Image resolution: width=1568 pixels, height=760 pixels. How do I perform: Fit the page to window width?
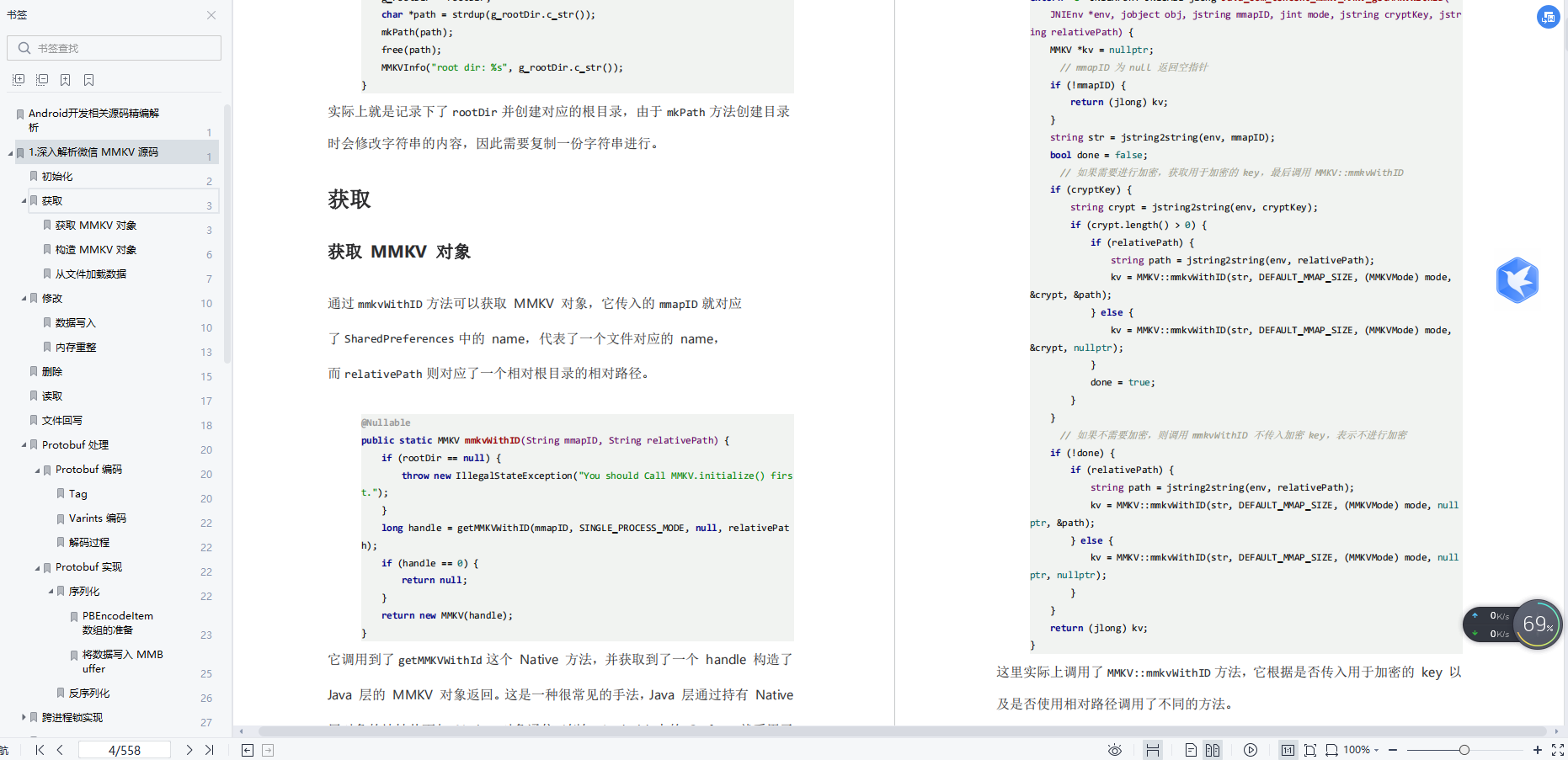tap(1331, 750)
